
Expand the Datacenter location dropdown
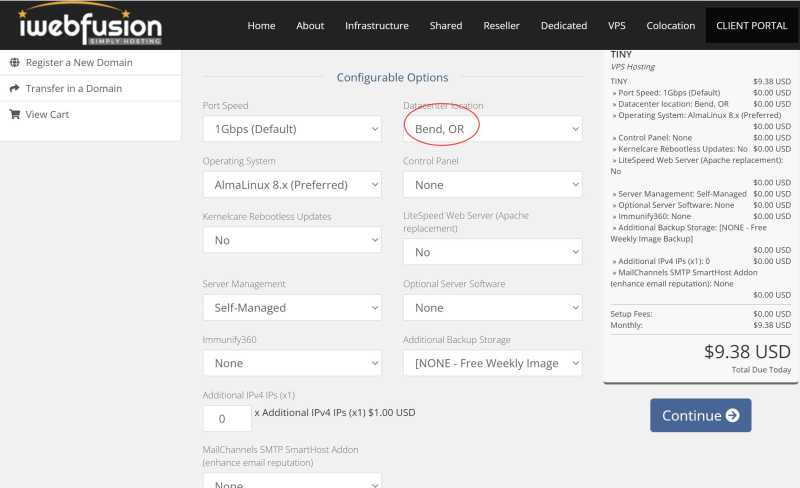click(x=492, y=129)
